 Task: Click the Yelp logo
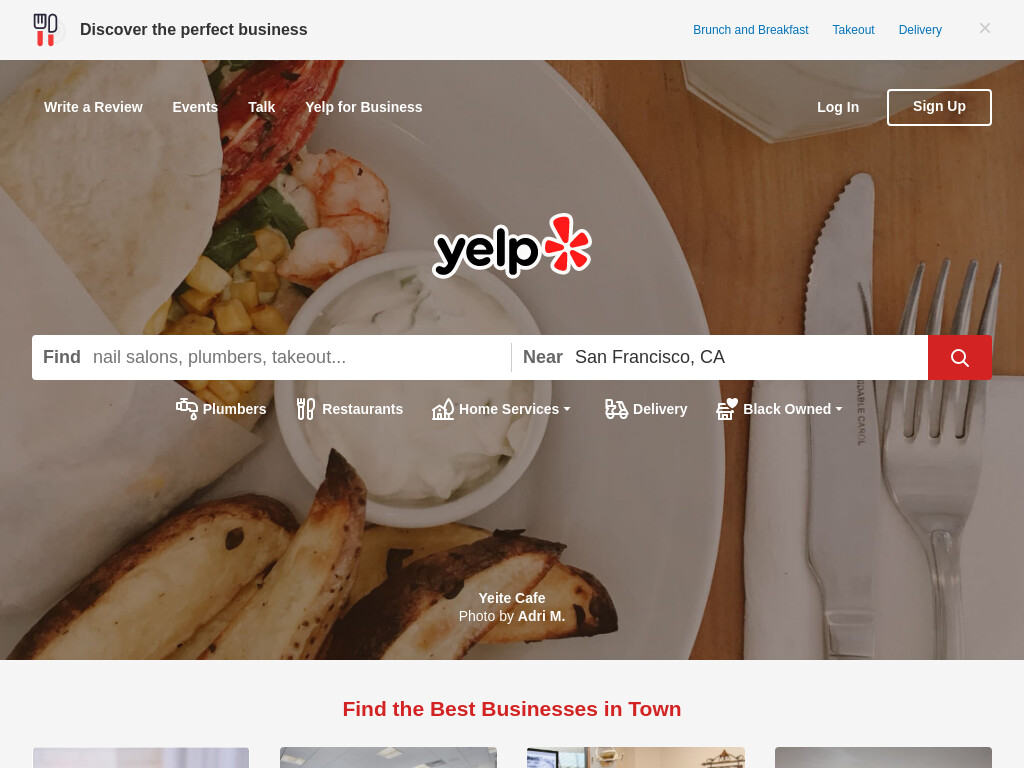[x=512, y=246]
